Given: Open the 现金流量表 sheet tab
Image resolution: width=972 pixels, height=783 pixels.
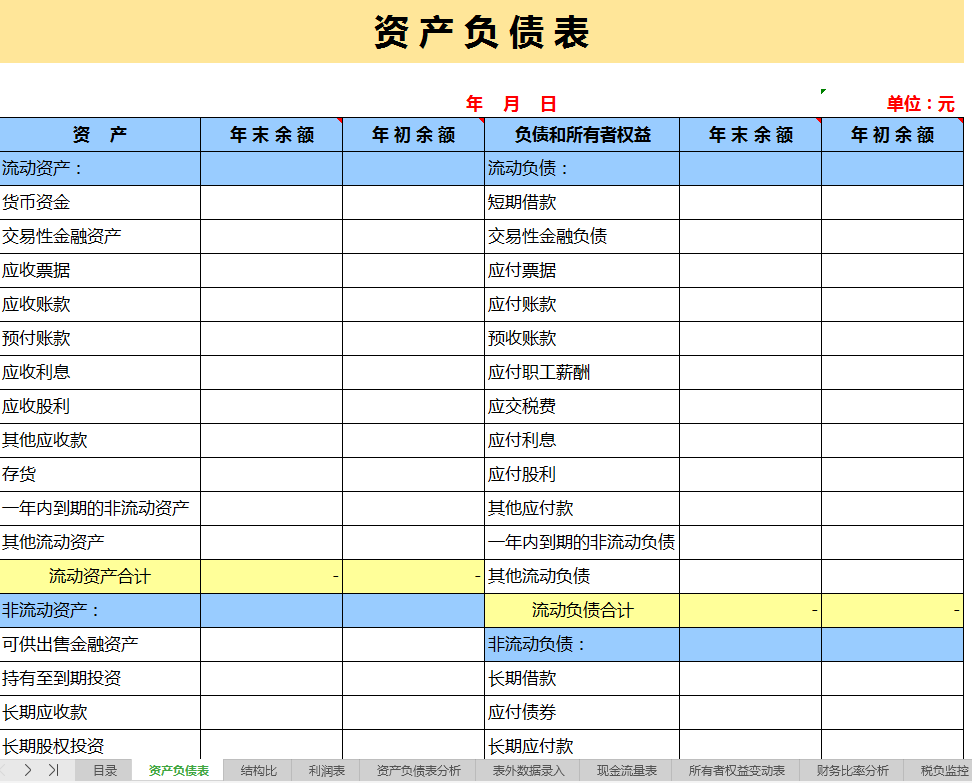Looking at the screenshot, I should [x=627, y=771].
